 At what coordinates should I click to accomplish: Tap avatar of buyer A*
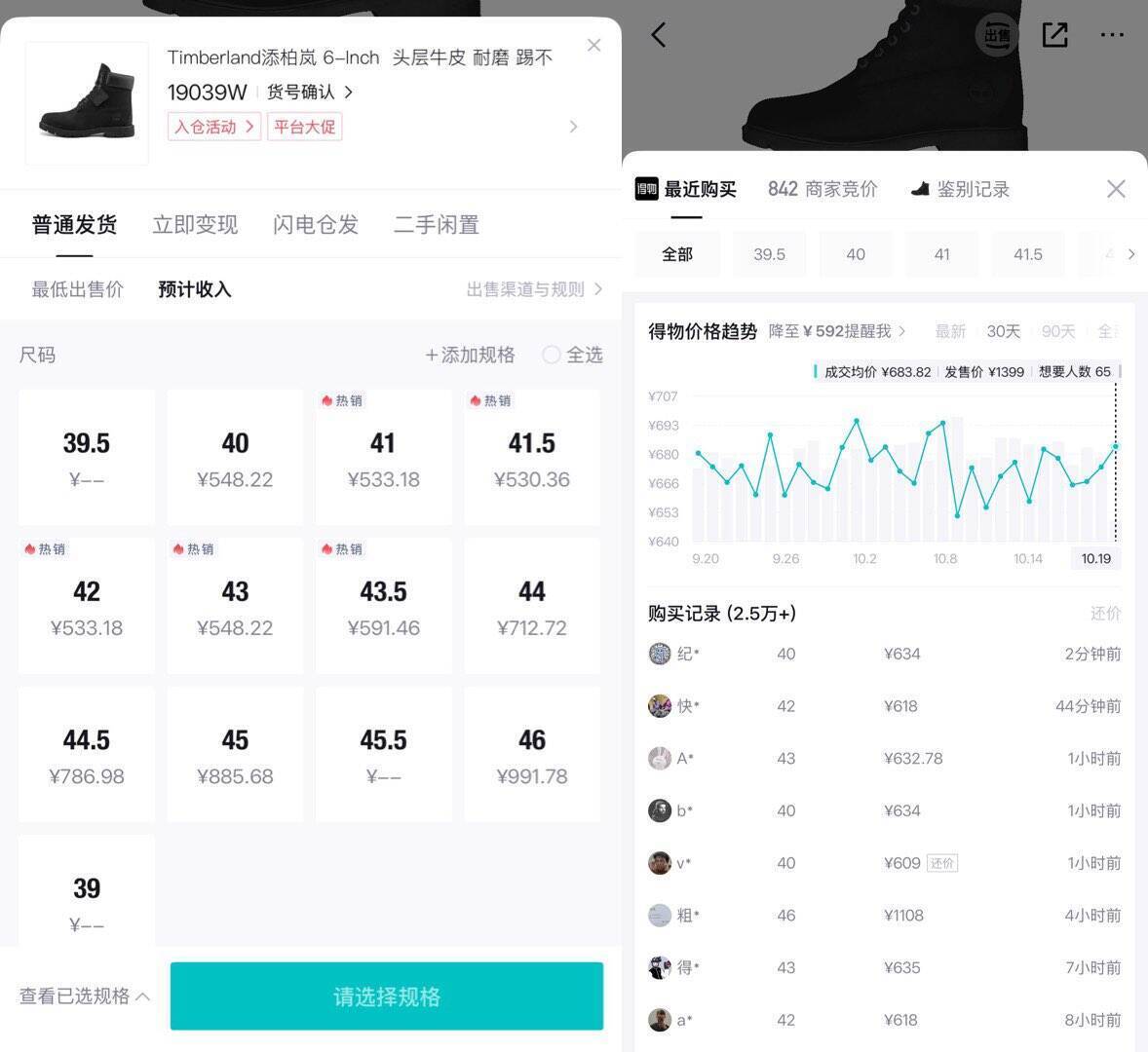660,758
